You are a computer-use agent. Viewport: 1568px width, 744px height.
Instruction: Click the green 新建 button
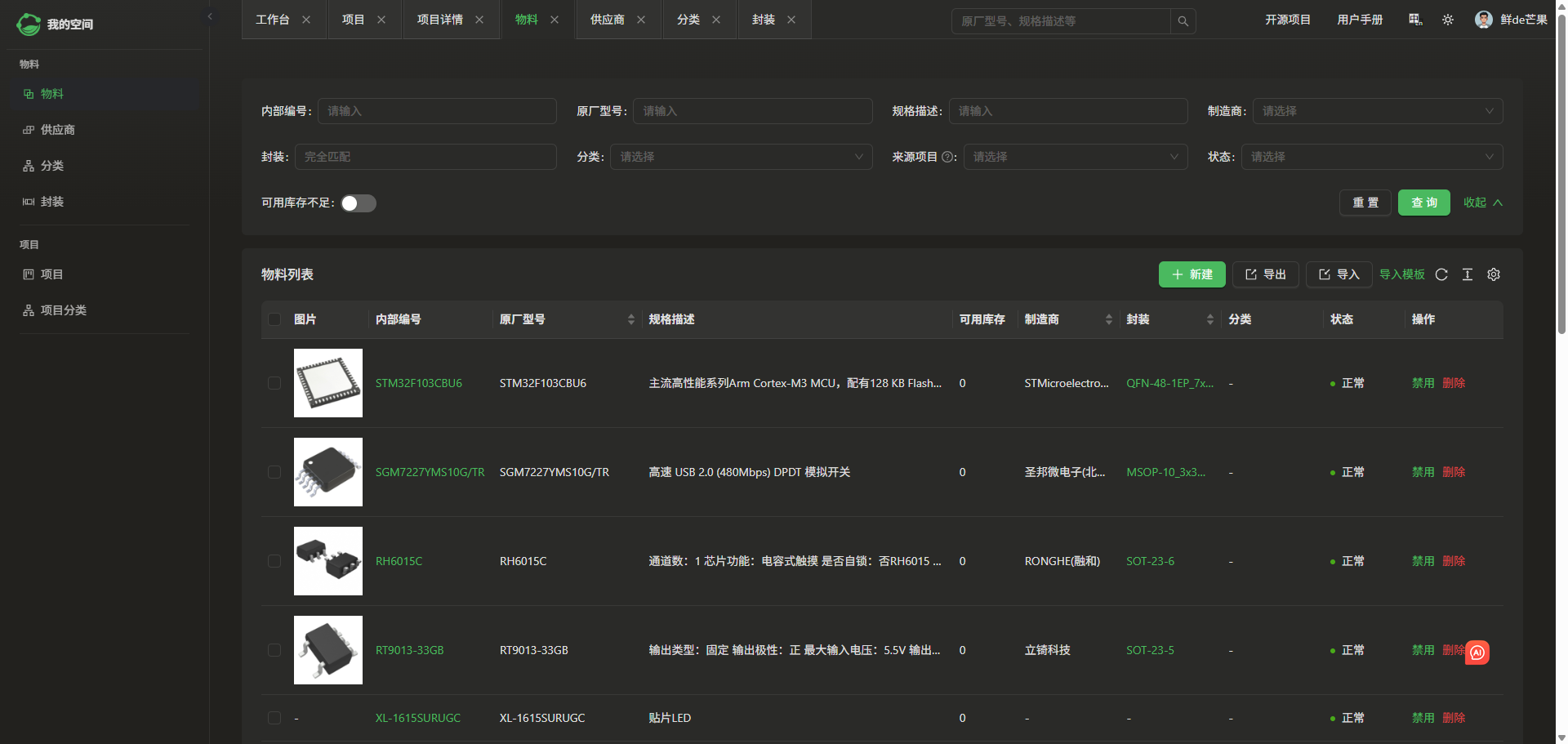coord(1192,274)
